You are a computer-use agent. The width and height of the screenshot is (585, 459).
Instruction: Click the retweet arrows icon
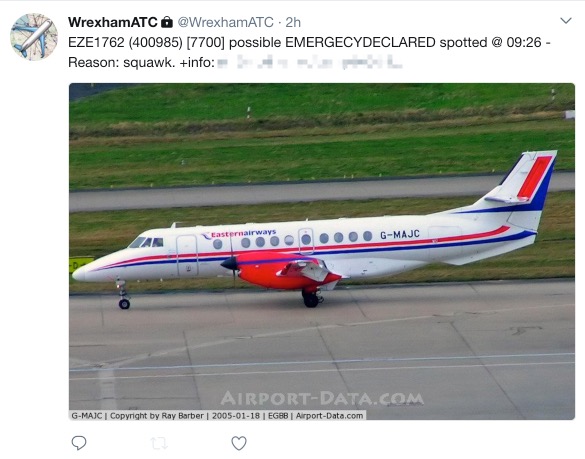159,443
